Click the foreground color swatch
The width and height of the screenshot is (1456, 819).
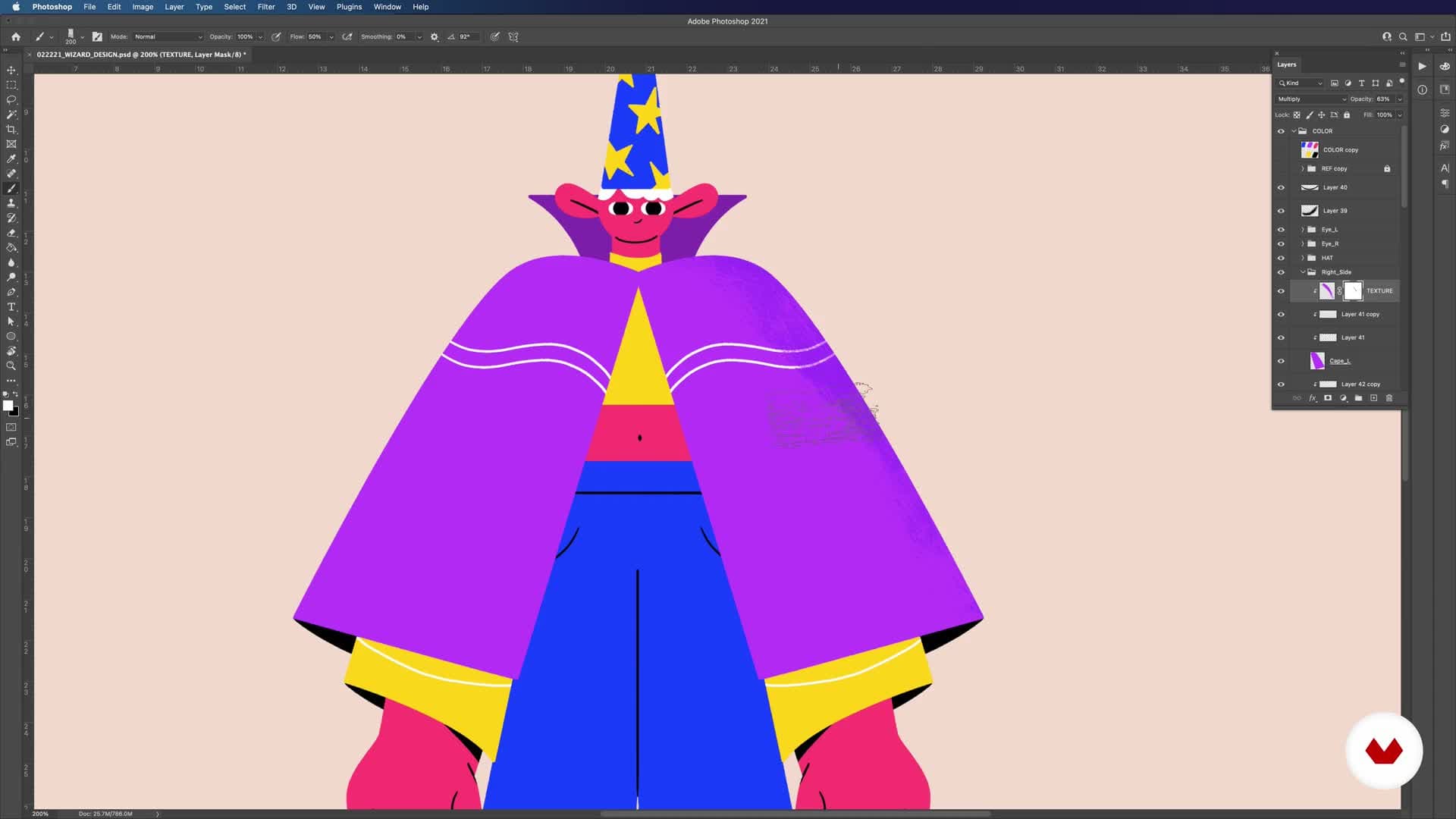click(x=8, y=406)
